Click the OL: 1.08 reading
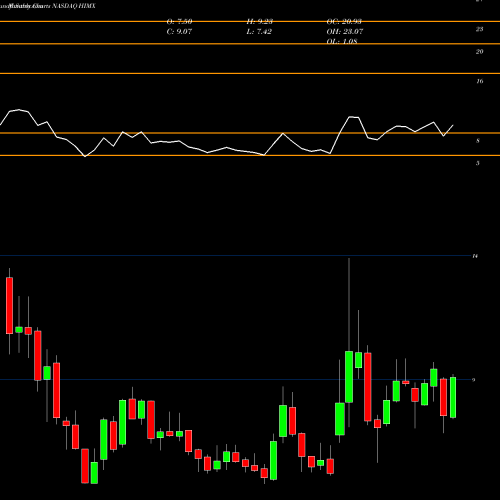The image size is (500, 500). pos(342,41)
